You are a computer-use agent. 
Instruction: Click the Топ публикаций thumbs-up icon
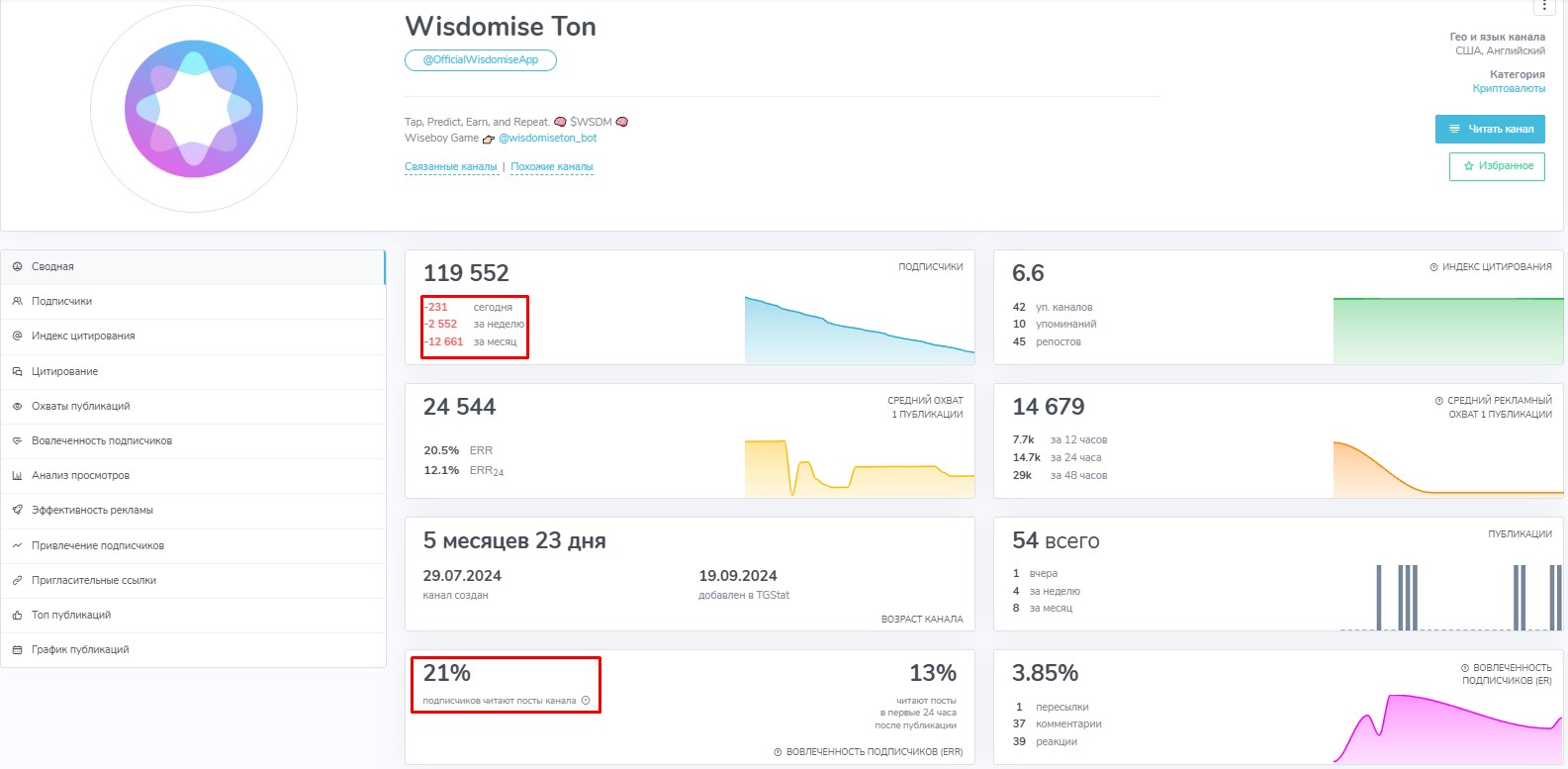(17, 616)
